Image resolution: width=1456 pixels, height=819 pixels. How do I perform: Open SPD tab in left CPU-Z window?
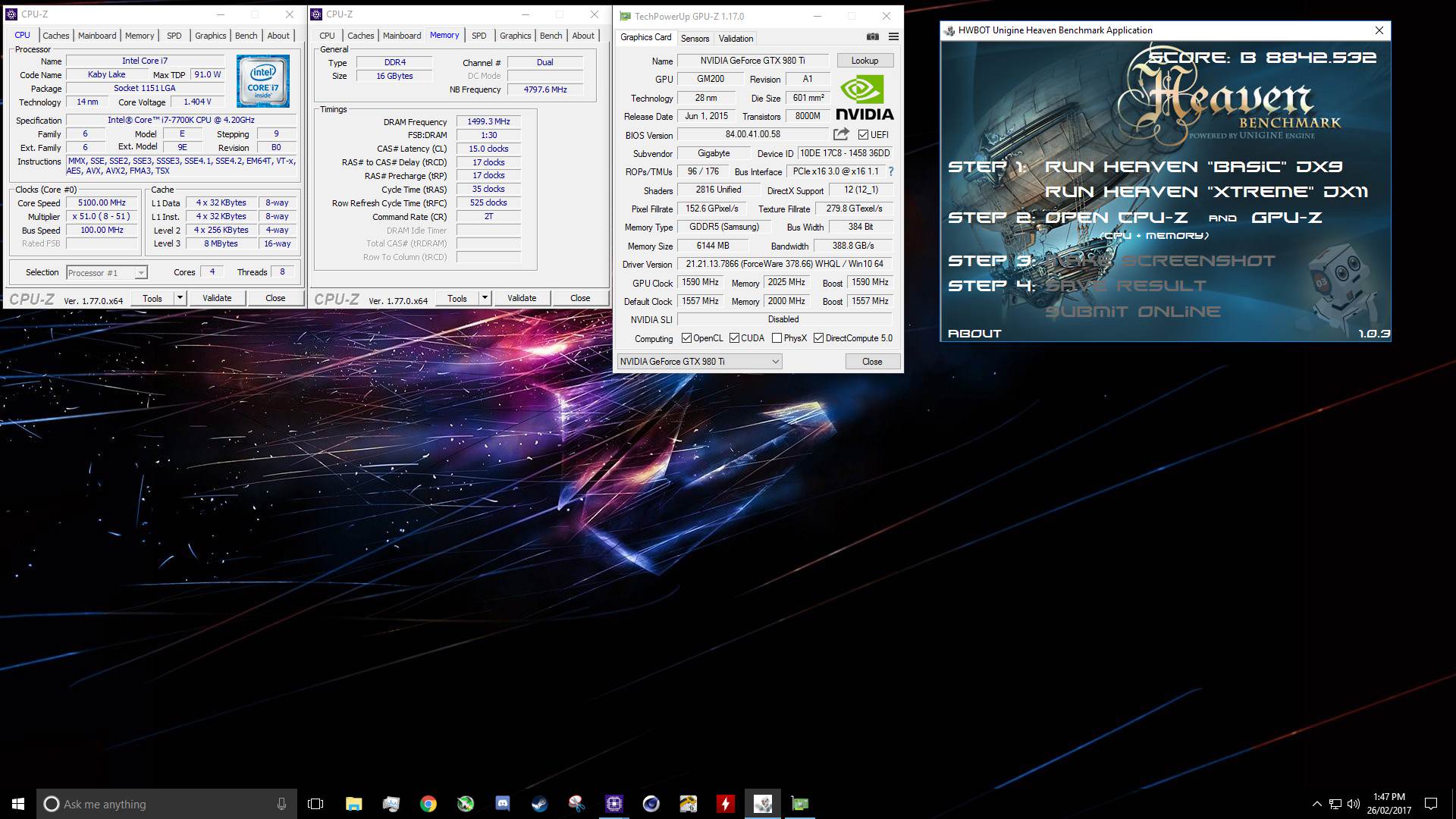pyautogui.click(x=174, y=36)
